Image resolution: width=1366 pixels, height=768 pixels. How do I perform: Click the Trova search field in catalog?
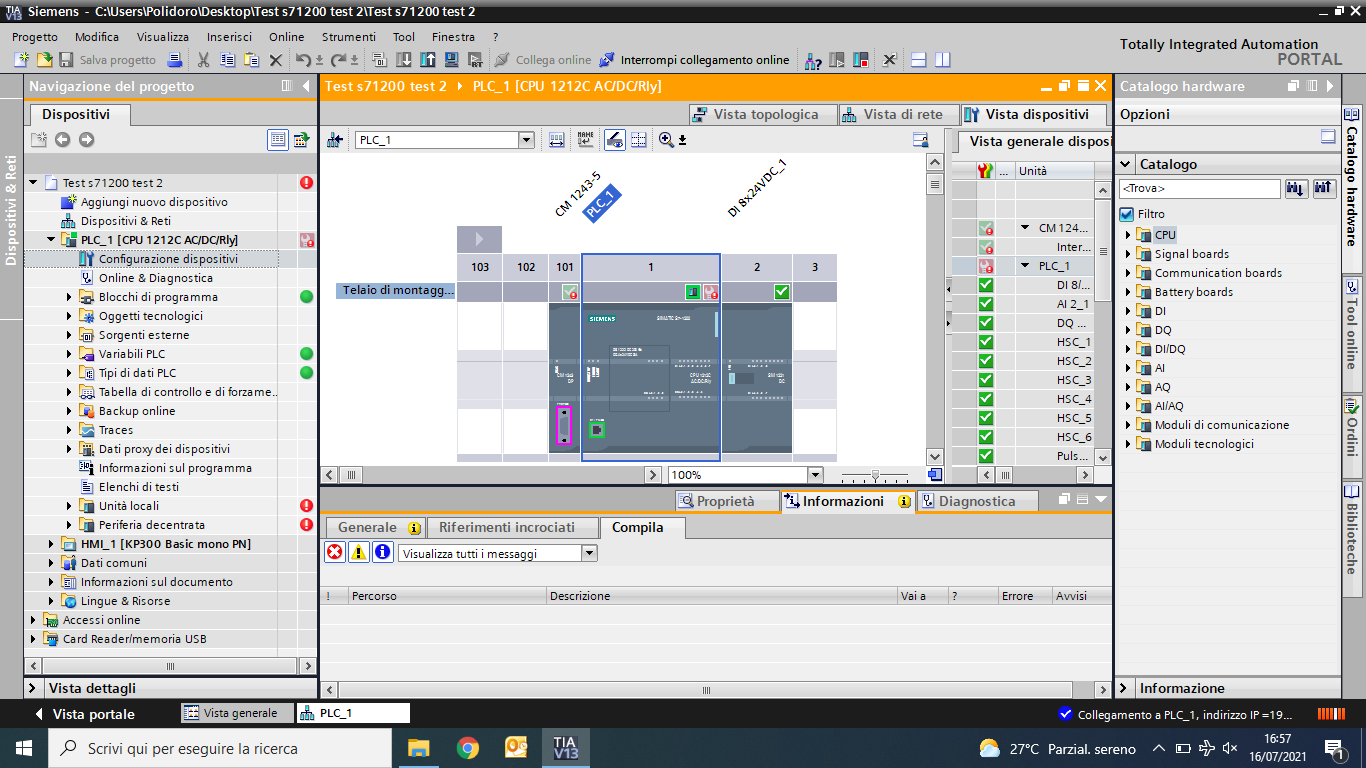[x=1199, y=188]
